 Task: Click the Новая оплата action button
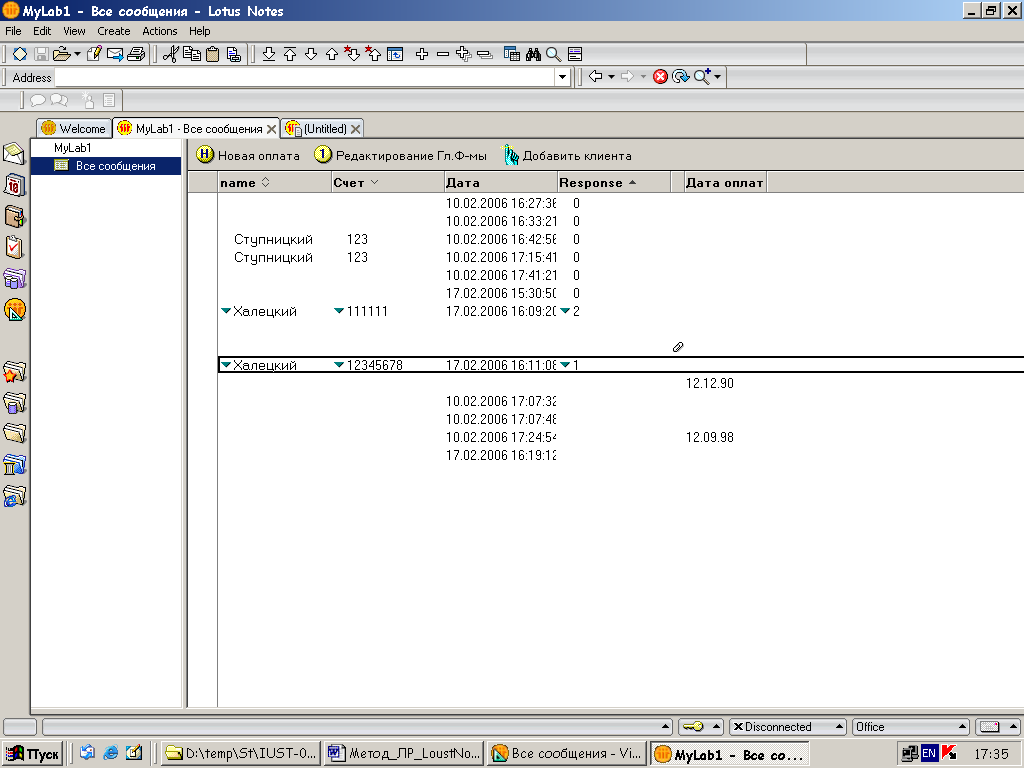(248, 156)
